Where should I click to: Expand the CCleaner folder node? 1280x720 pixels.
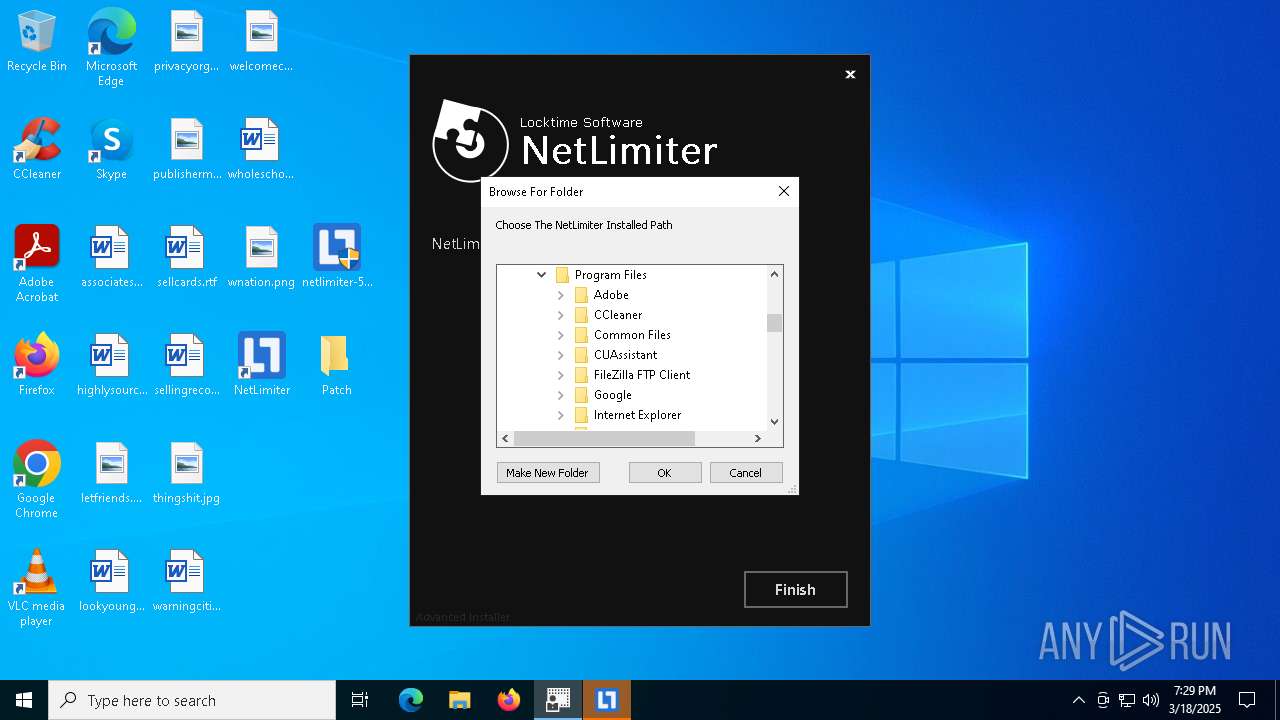click(561, 315)
